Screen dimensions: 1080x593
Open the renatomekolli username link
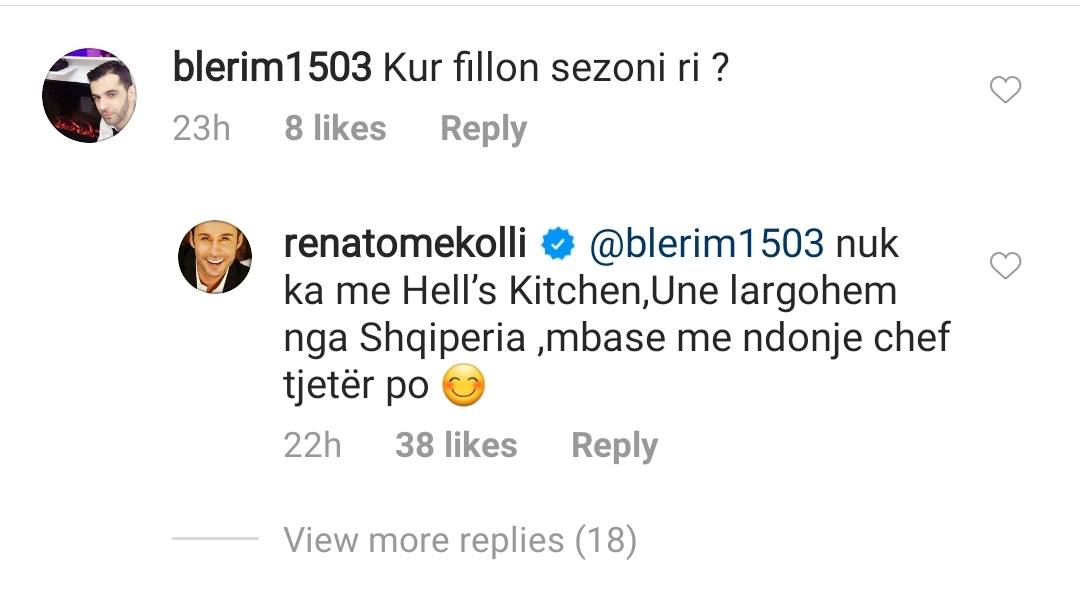coord(408,242)
